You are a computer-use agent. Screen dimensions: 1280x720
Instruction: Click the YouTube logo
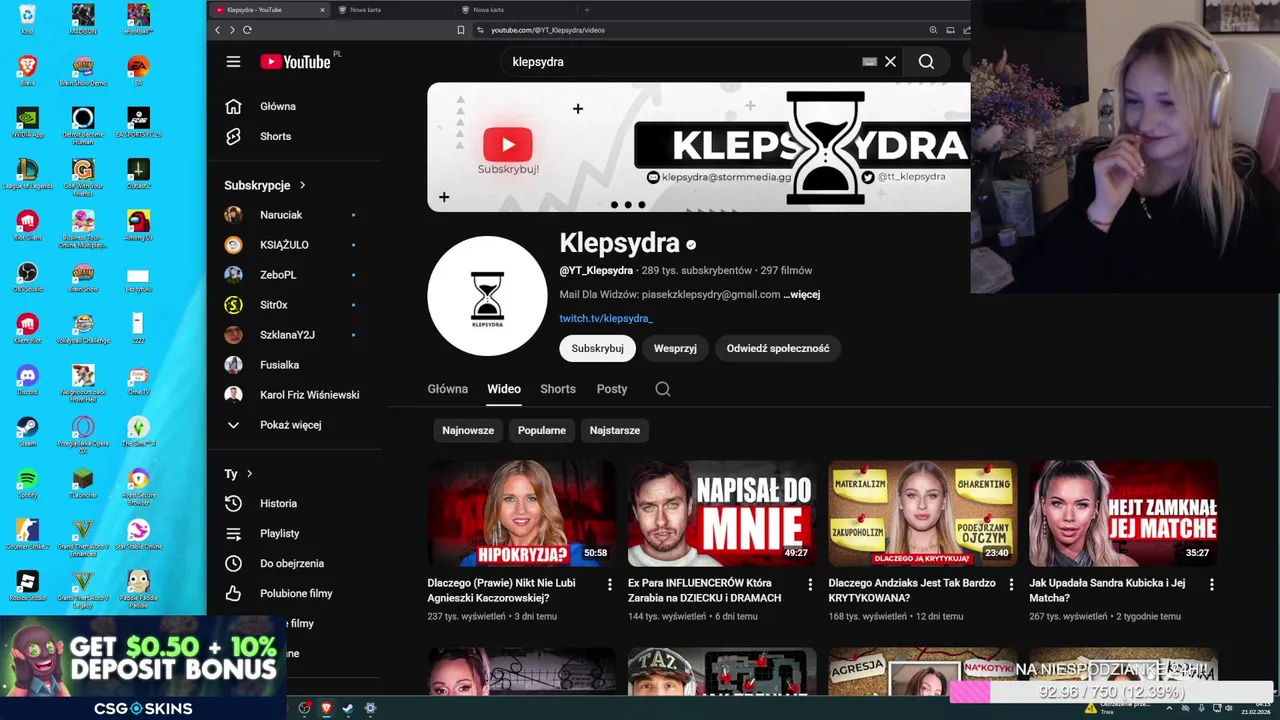click(x=295, y=62)
